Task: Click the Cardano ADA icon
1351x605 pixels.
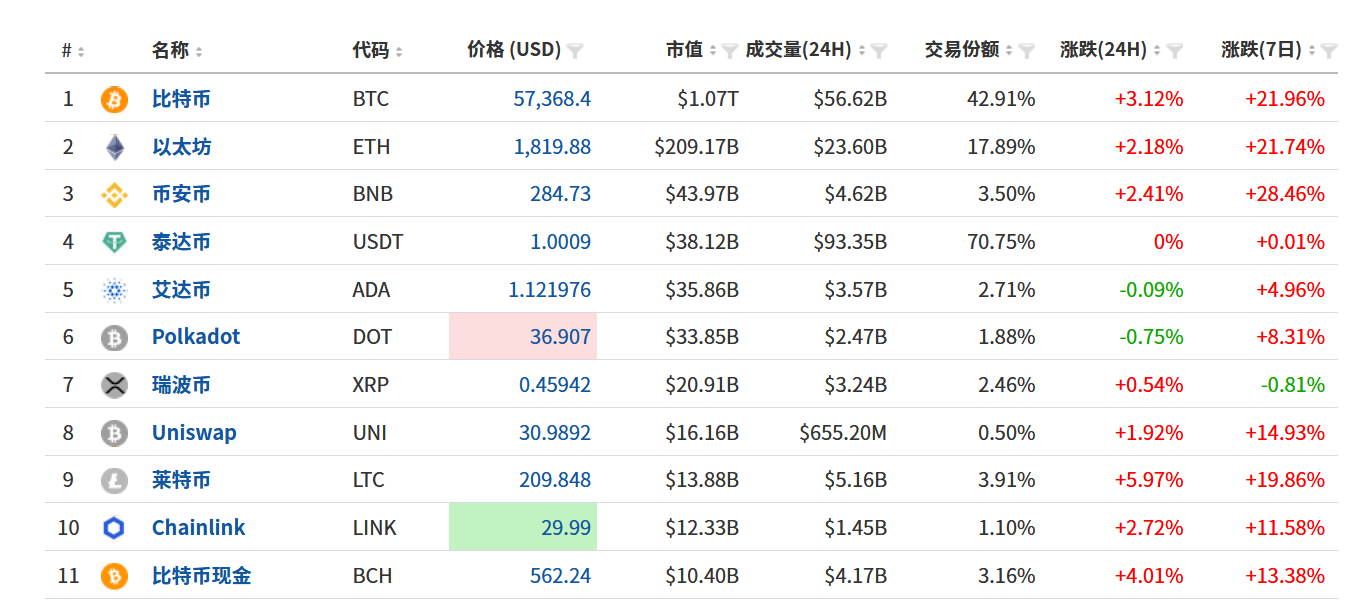Action: point(114,290)
